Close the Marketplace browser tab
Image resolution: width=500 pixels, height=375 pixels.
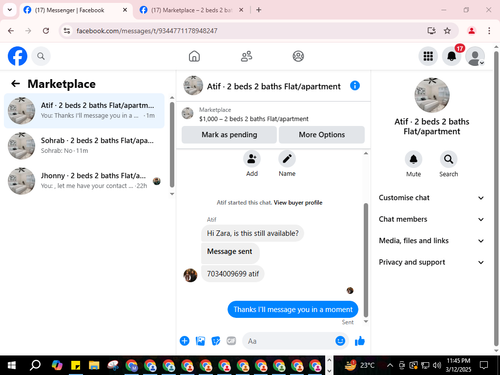click(241, 10)
